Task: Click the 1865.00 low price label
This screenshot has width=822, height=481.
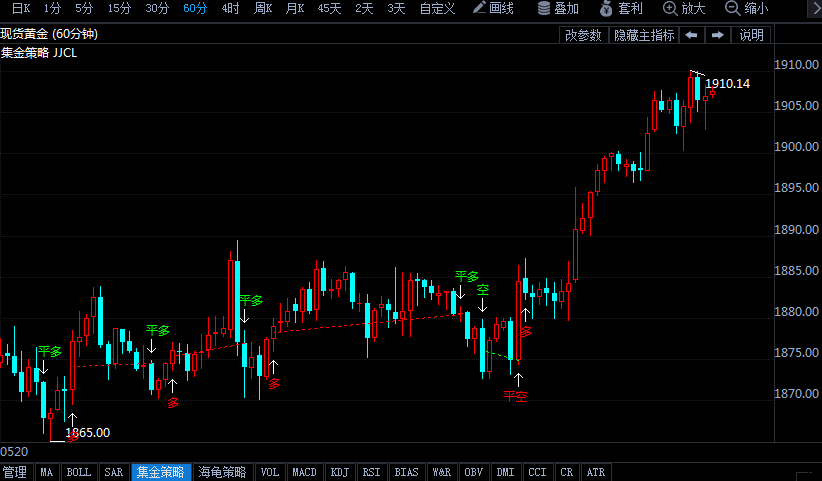Action: (x=88, y=433)
